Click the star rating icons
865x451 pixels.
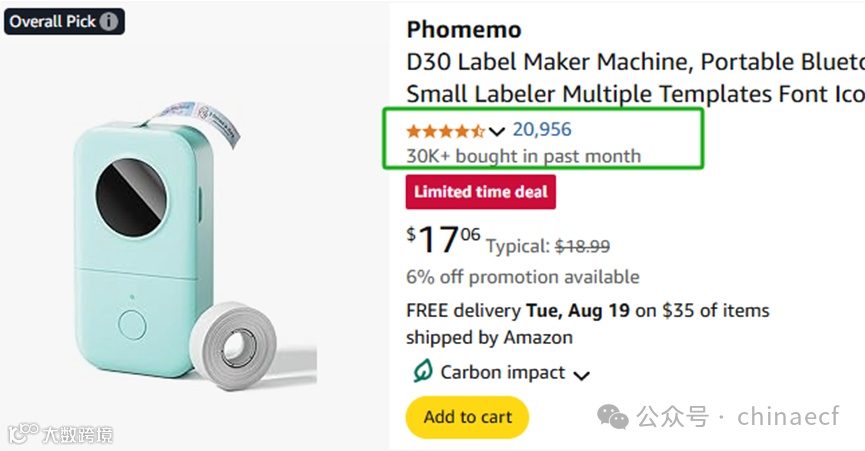point(446,131)
